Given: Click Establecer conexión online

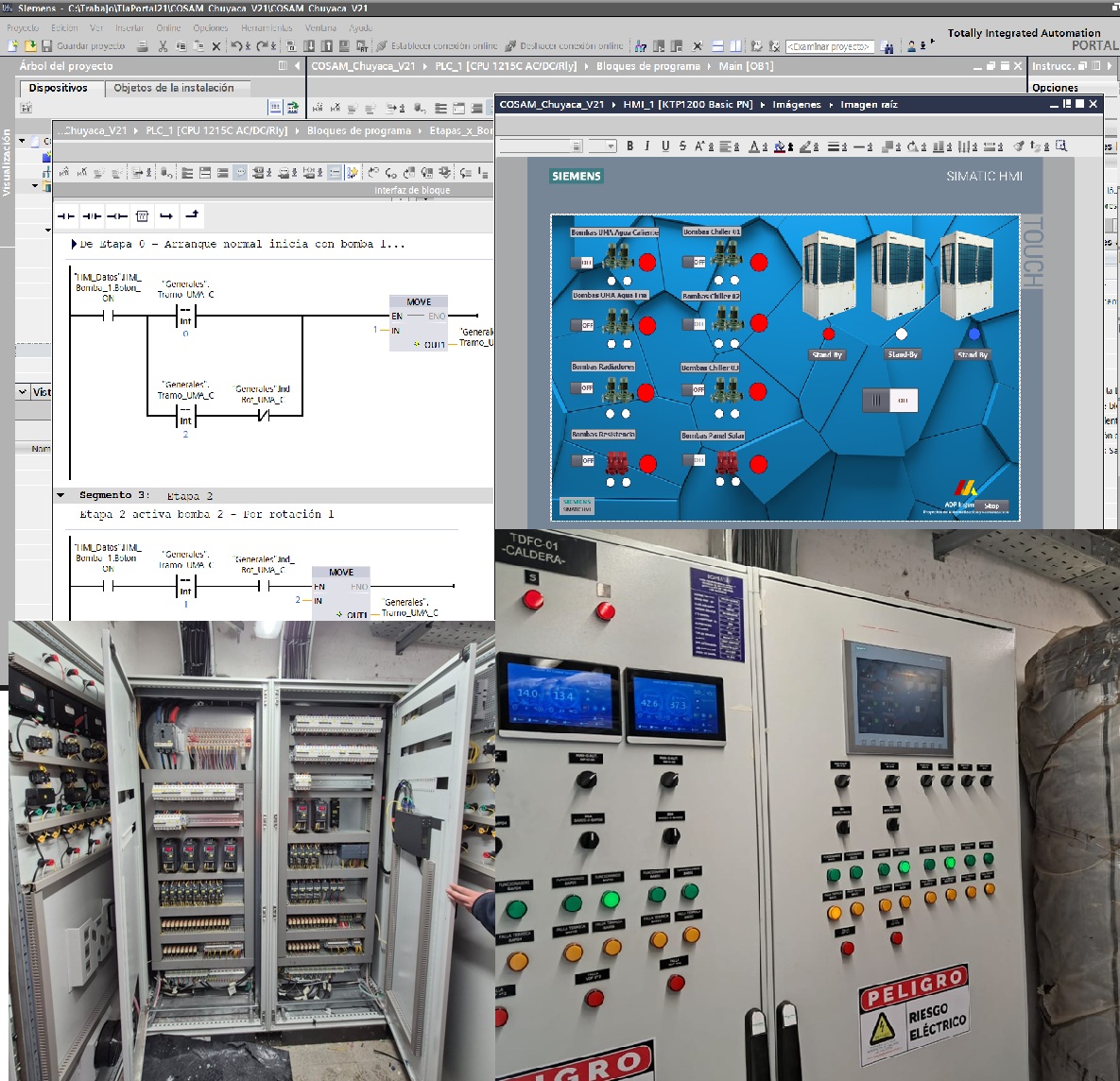Looking at the screenshot, I should 437,46.
